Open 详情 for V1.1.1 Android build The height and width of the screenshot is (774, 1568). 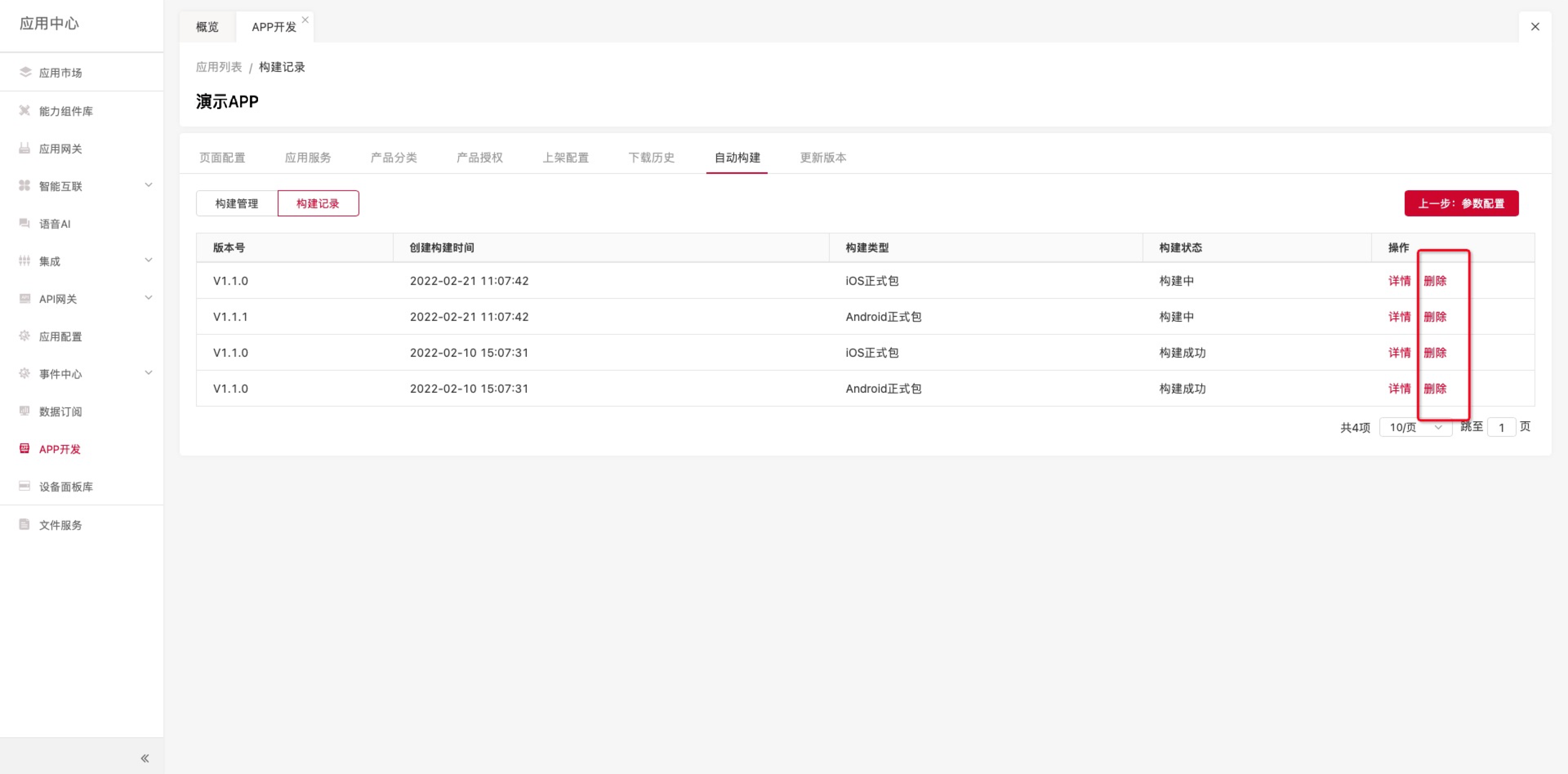click(x=1399, y=316)
